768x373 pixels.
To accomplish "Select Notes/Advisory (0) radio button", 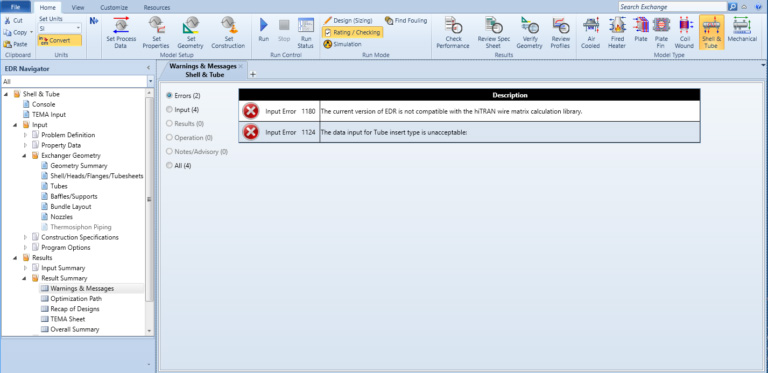I will coord(169,152).
